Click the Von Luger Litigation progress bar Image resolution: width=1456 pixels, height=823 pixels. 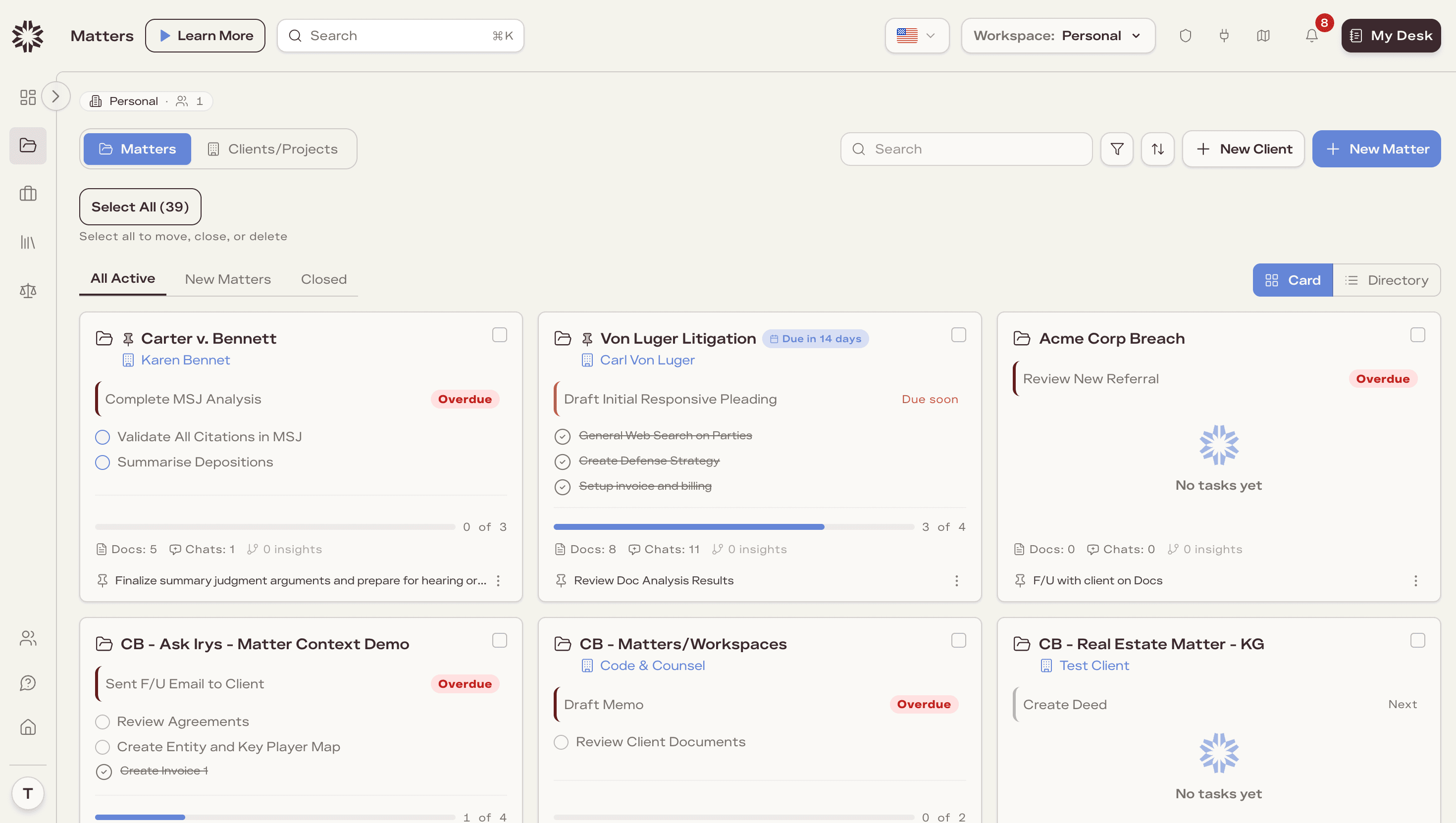(733, 527)
